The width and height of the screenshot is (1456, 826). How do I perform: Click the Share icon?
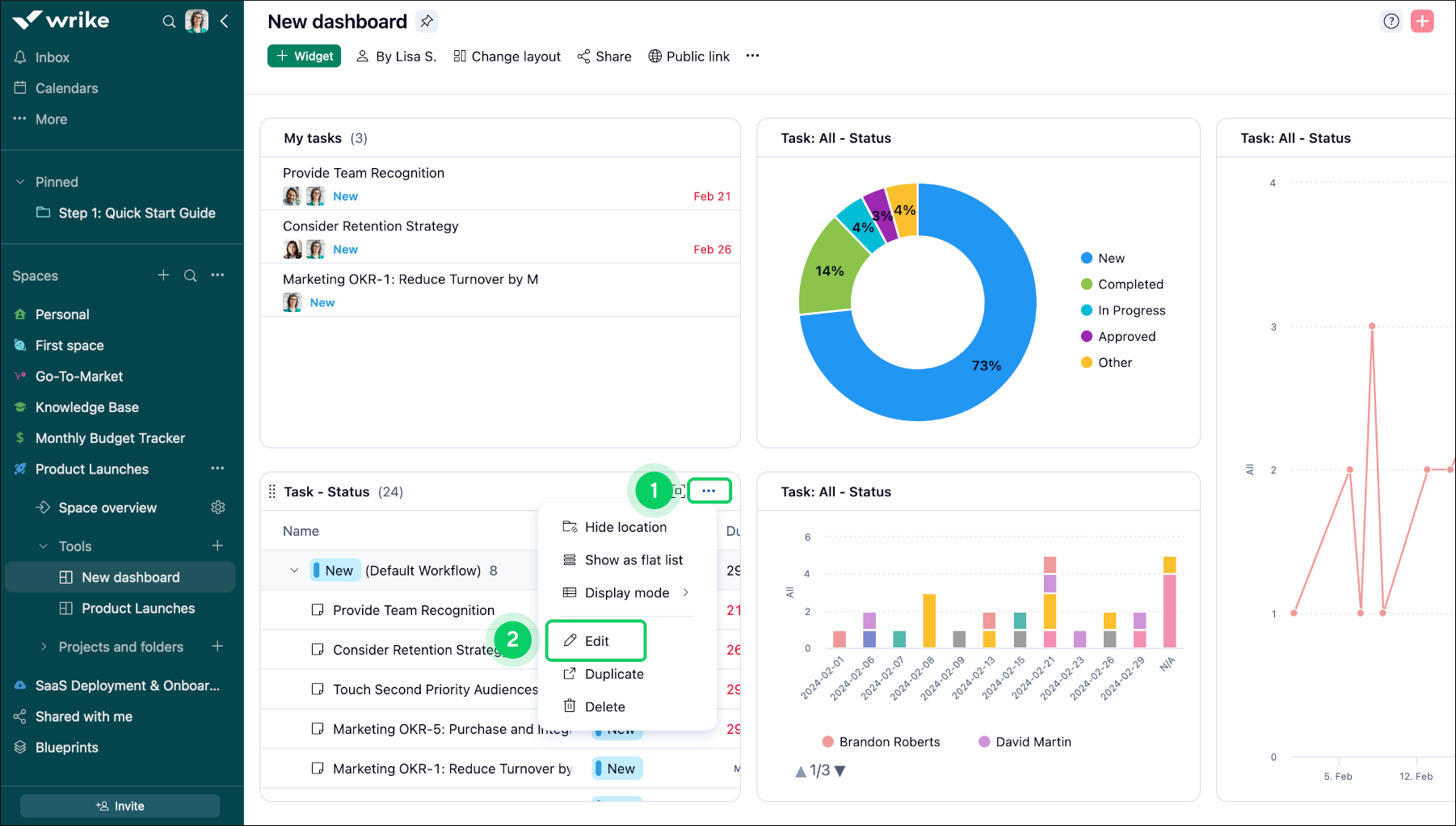click(583, 56)
